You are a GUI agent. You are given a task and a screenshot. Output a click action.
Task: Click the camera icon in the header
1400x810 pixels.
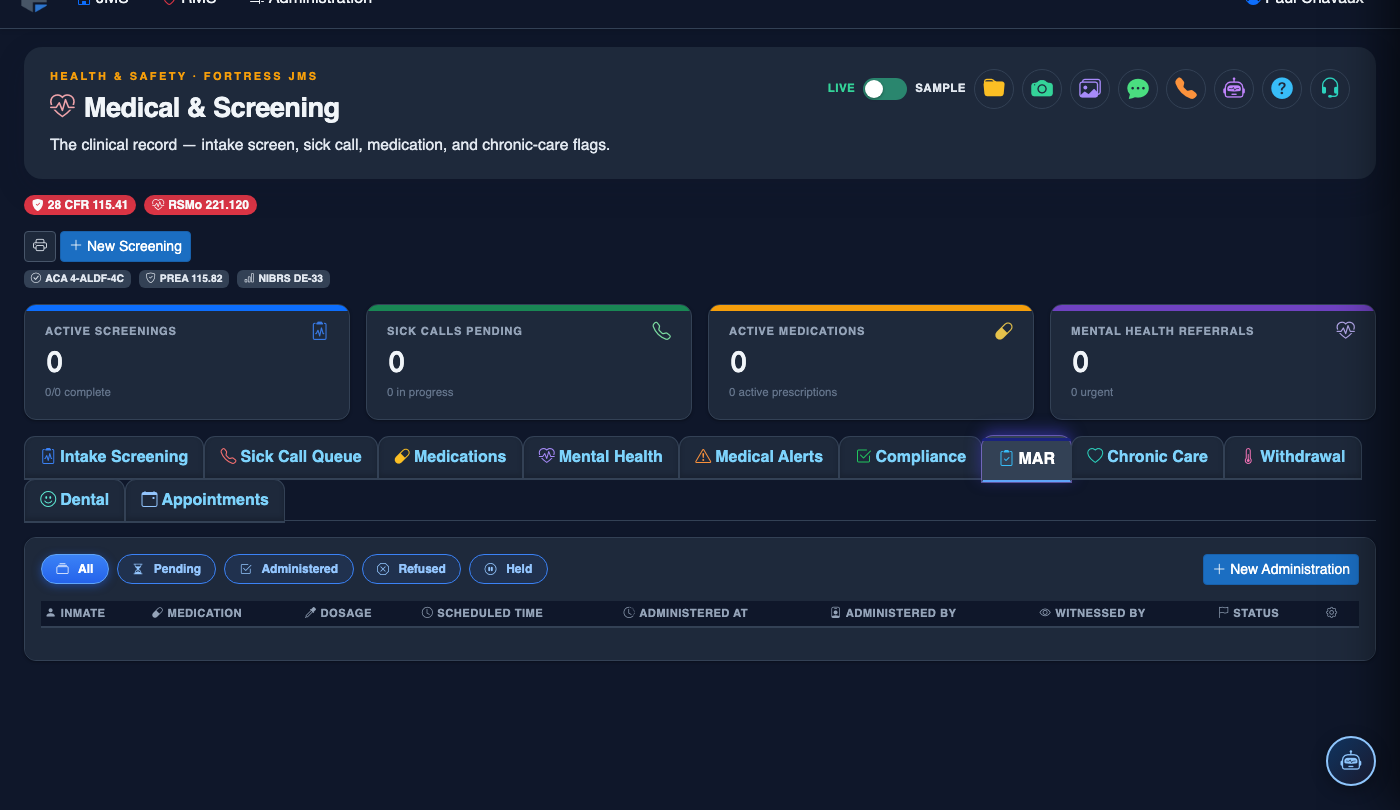click(x=1042, y=88)
